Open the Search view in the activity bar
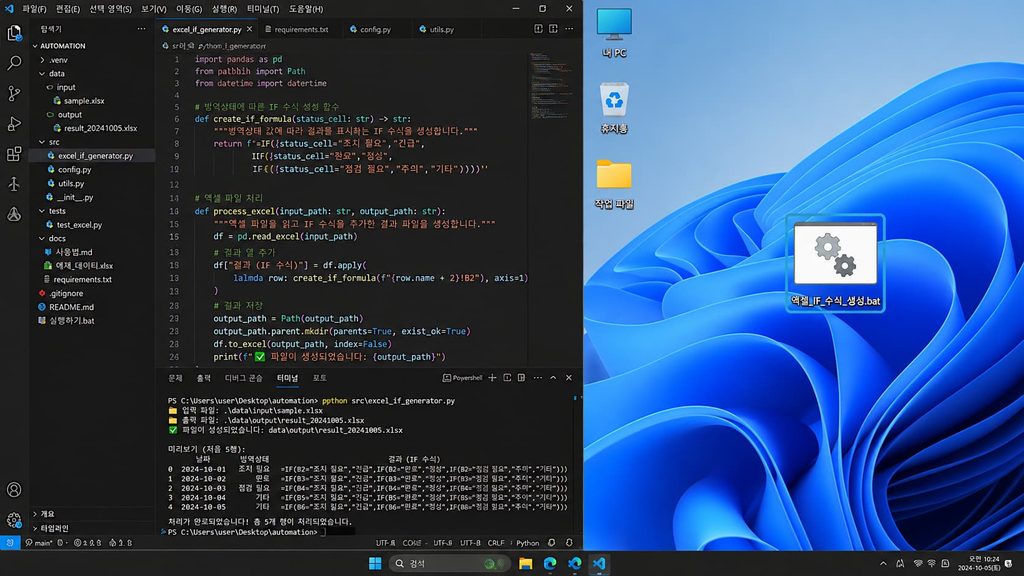The width and height of the screenshot is (1024, 576). [14, 63]
